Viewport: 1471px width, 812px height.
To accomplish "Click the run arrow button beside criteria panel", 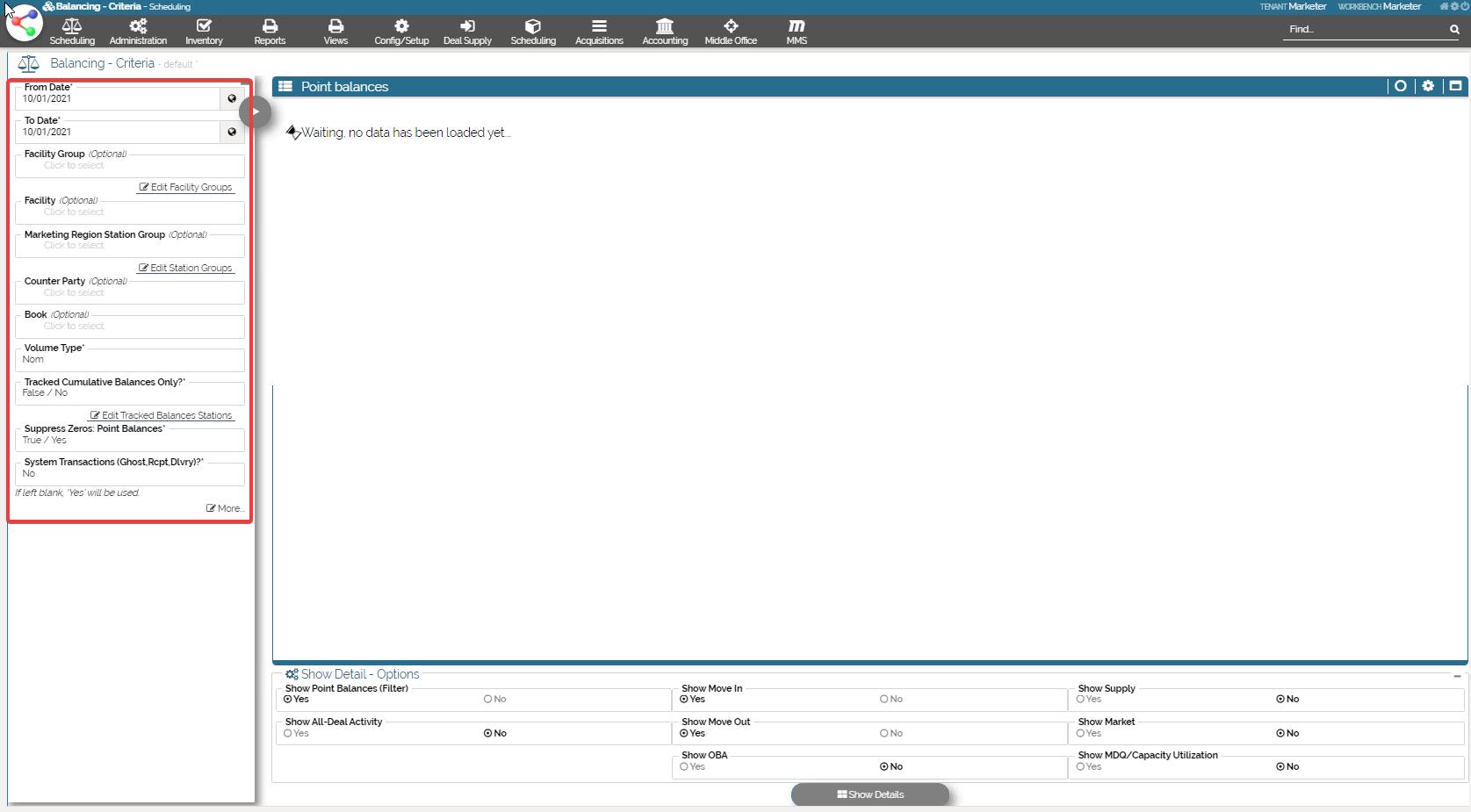I will [x=256, y=111].
